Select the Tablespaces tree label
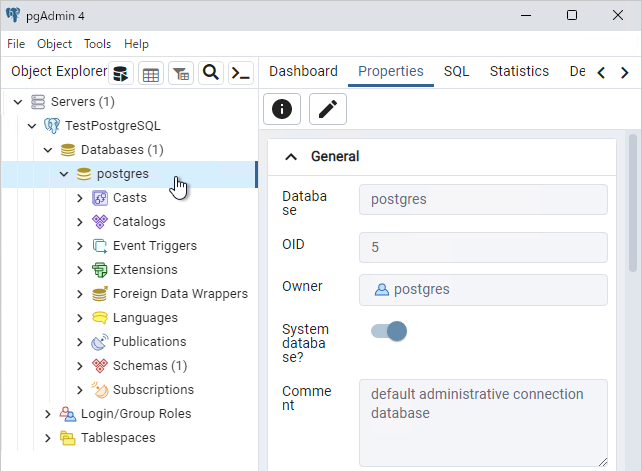Screen dimensions: 642x471 coord(118,438)
